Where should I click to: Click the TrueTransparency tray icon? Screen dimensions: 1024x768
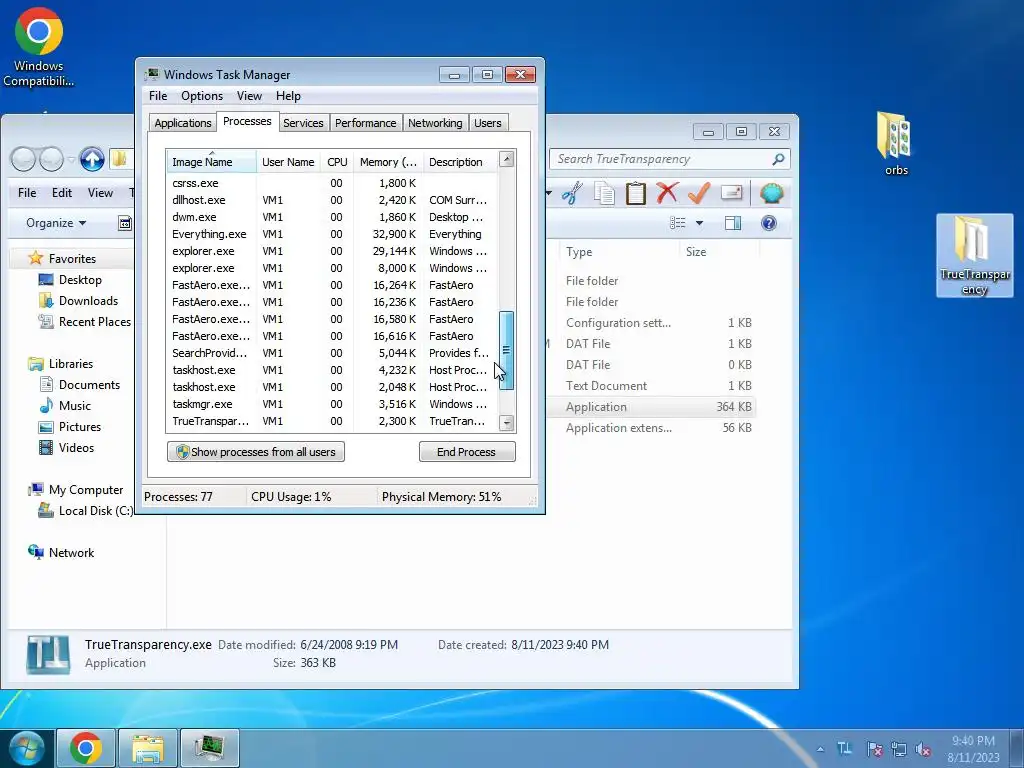844,748
